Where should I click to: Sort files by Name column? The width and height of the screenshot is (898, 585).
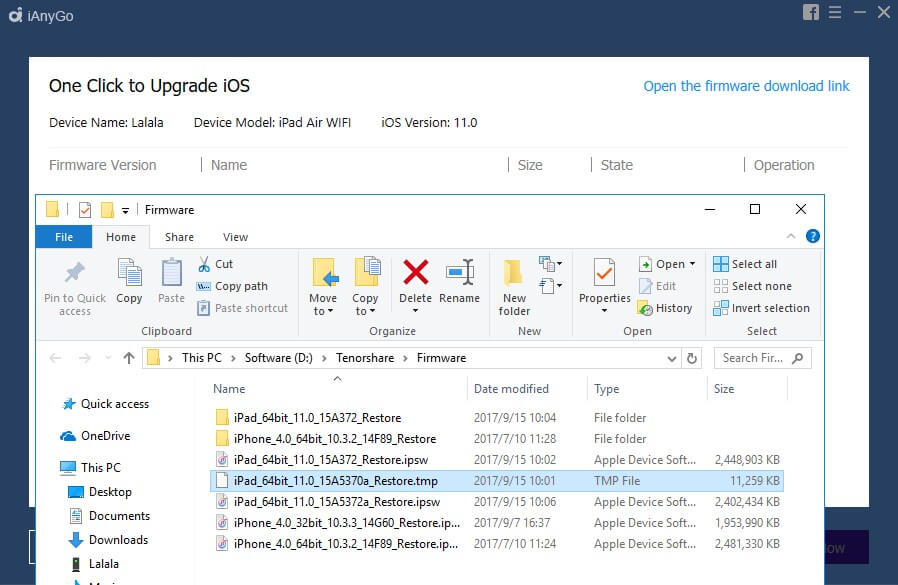(229, 388)
